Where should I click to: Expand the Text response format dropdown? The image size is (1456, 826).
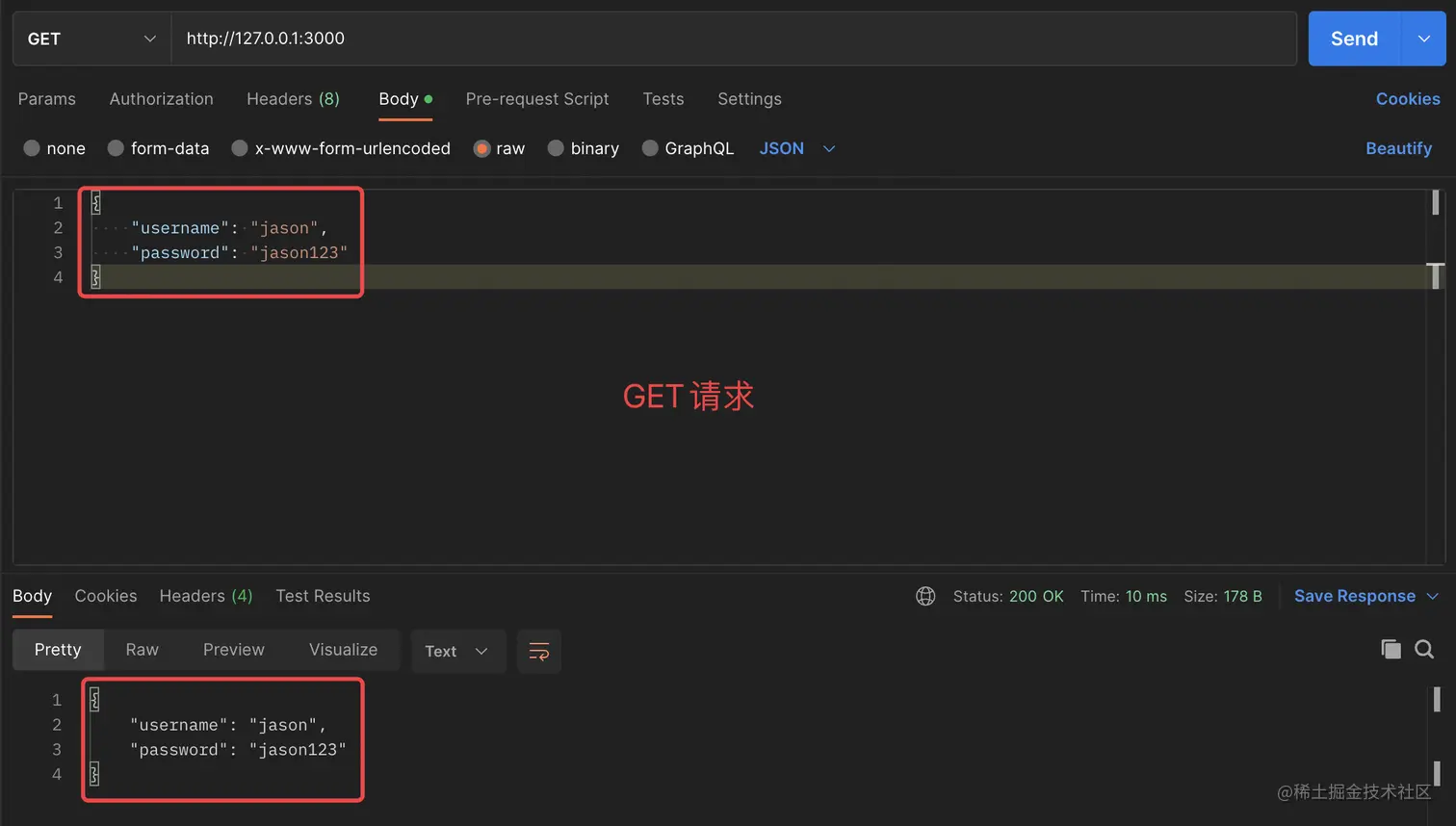458,651
